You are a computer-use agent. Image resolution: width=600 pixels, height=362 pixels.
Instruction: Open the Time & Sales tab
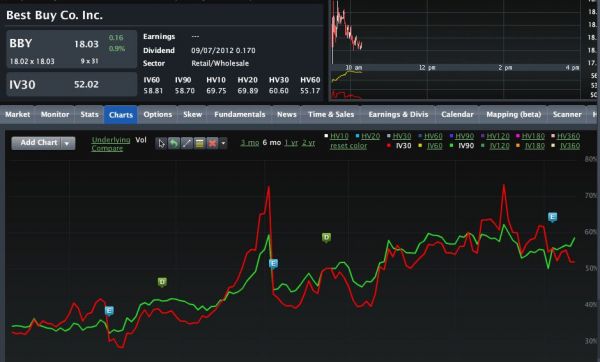(331, 114)
